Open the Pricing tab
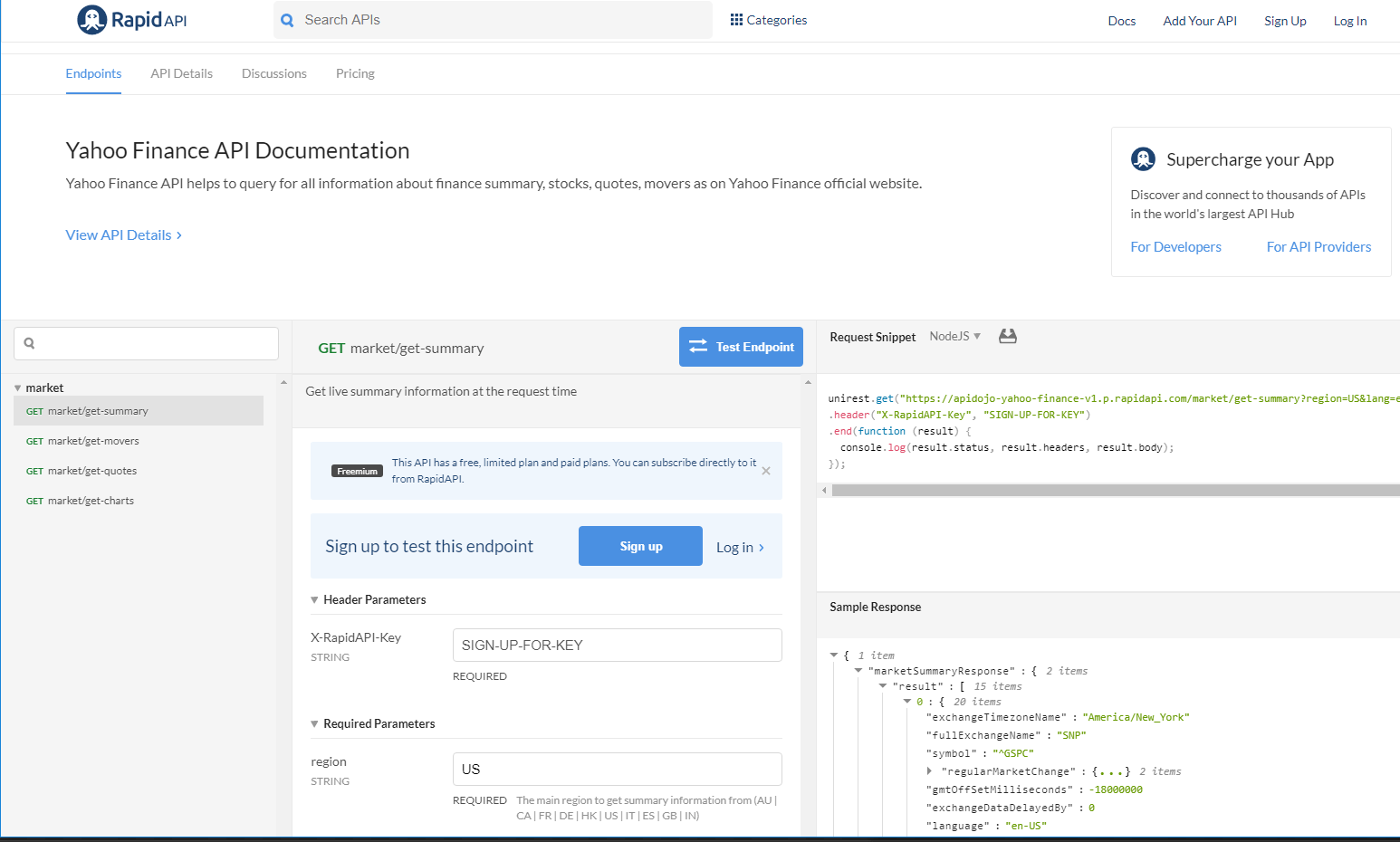 355,73
